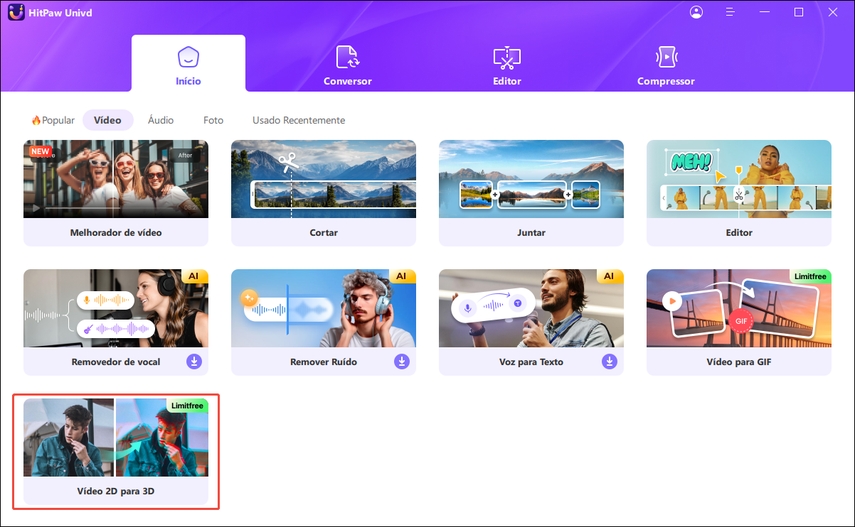Image resolution: width=855 pixels, height=527 pixels.
Task: Open the Cortar tool thumbnail
Action: [x=323, y=179]
